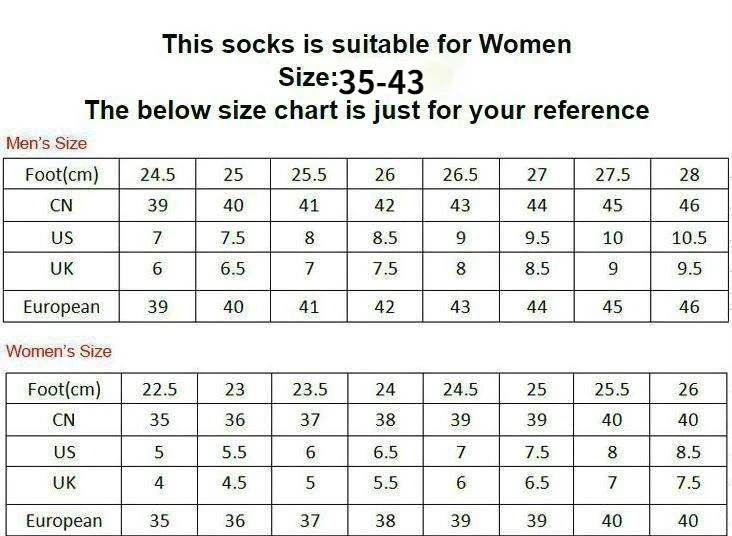Select US row label in Men's table
The width and height of the screenshot is (732, 536).
63,237
